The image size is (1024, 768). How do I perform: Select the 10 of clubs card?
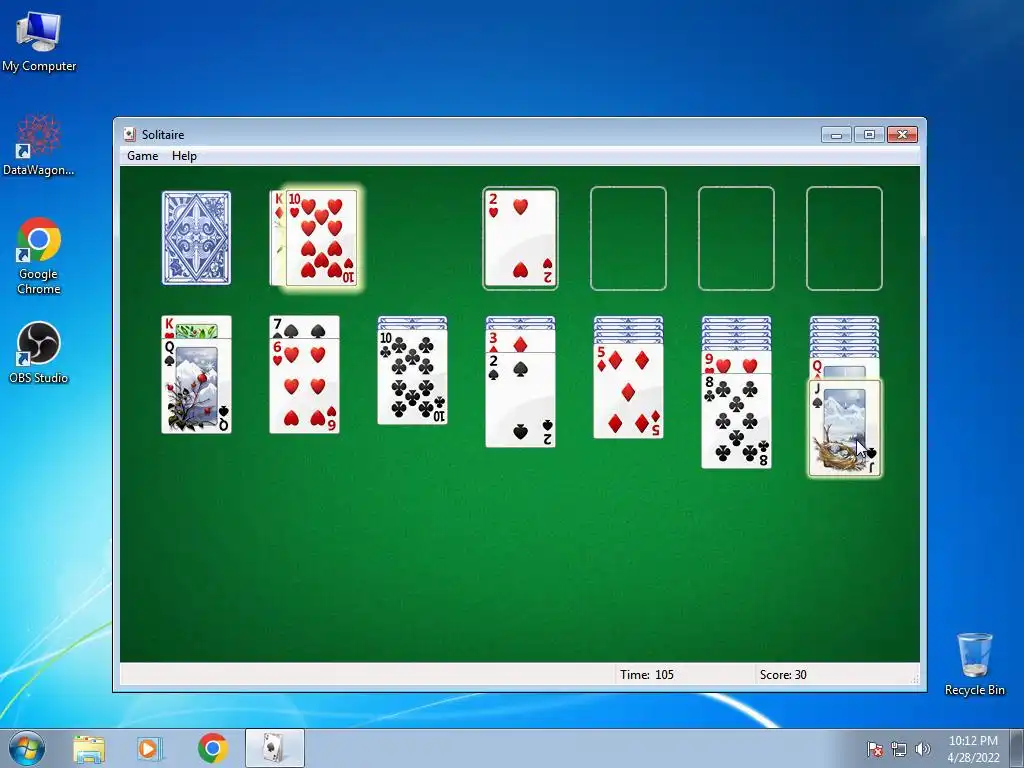click(x=413, y=377)
